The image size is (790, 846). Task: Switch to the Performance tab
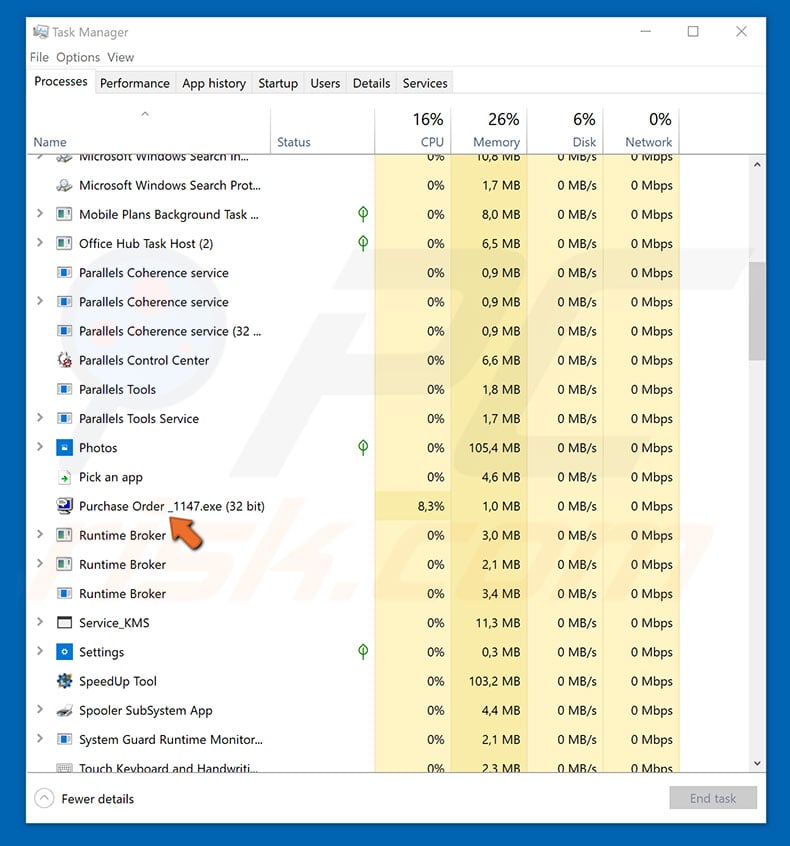[135, 83]
